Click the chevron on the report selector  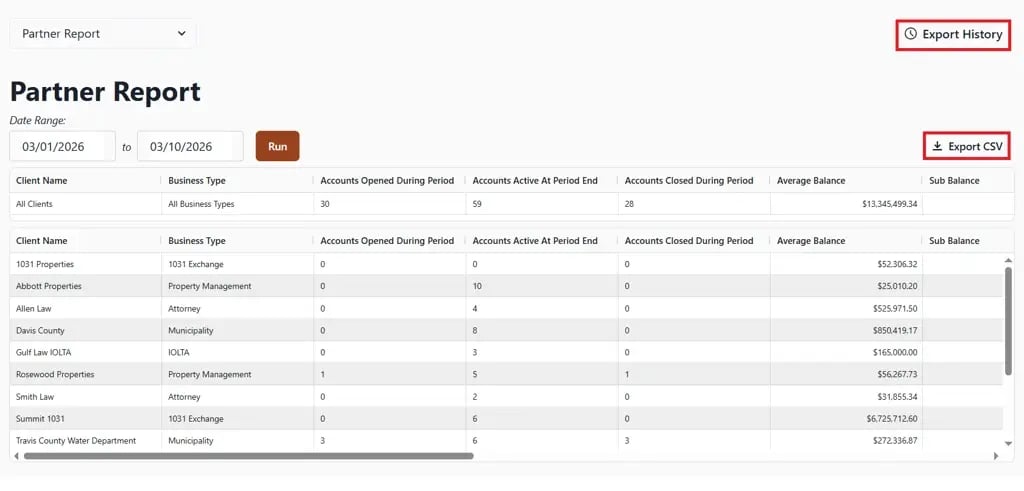[182, 34]
